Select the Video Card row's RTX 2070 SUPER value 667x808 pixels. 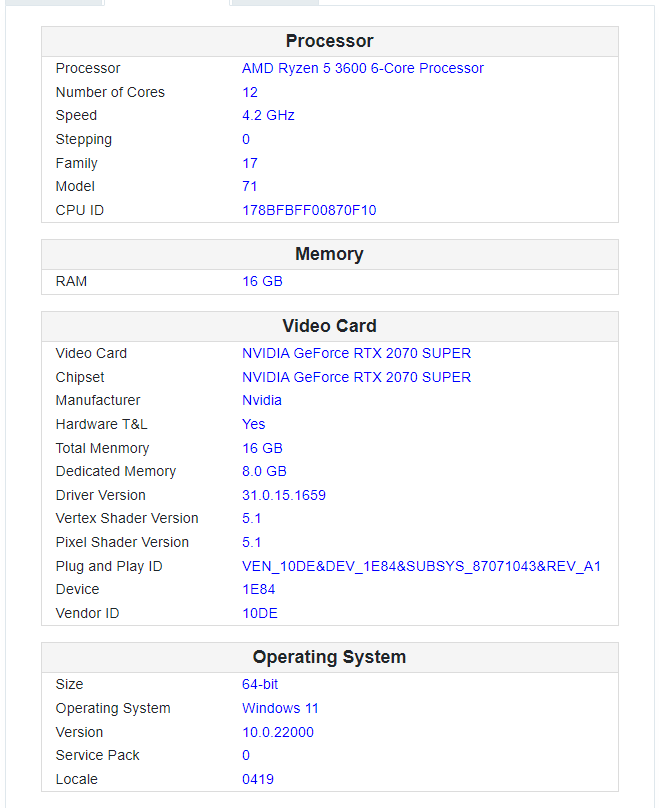point(357,354)
